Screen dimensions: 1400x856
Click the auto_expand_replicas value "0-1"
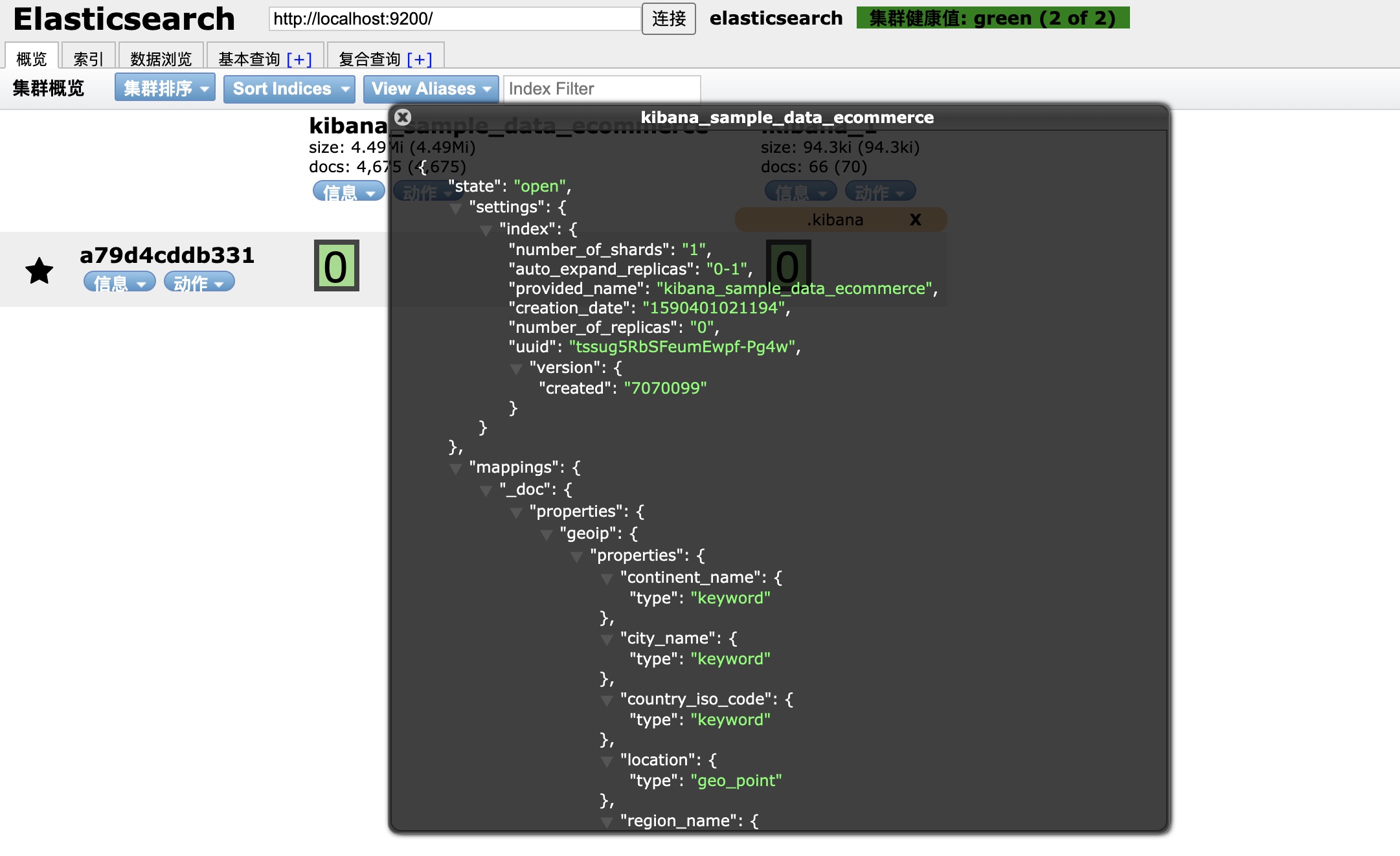tap(727, 269)
